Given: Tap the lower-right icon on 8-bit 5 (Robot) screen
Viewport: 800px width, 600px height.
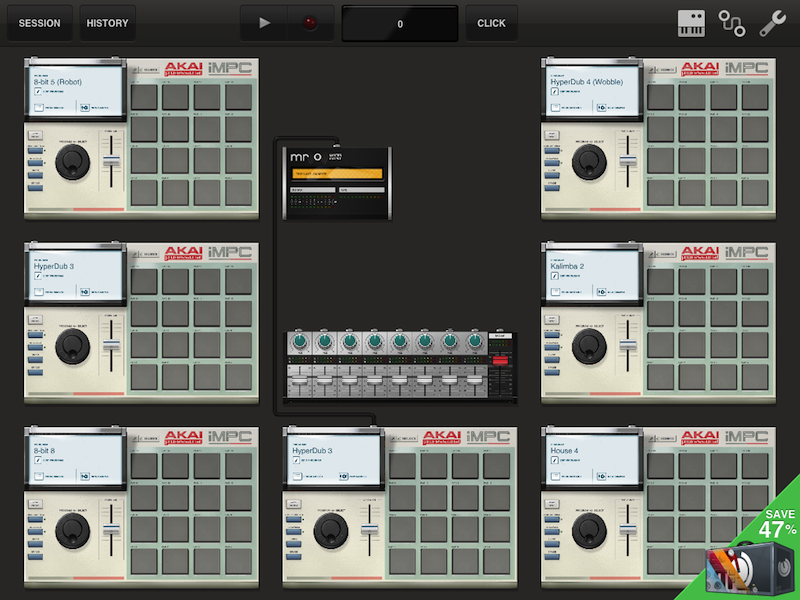Looking at the screenshot, I should coord(85,108).
